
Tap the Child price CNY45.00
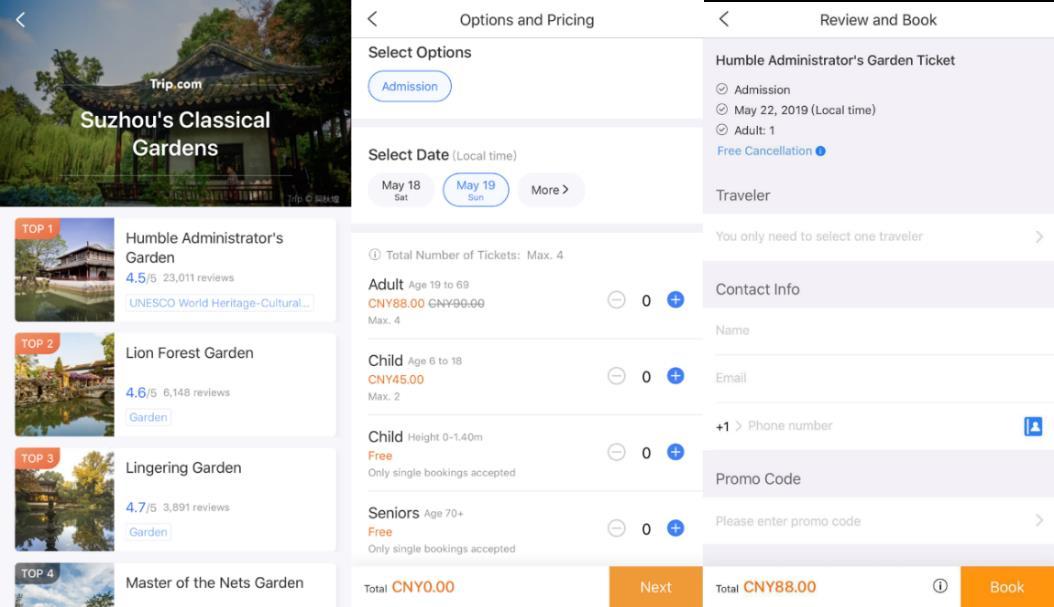[x=396, y=380]
